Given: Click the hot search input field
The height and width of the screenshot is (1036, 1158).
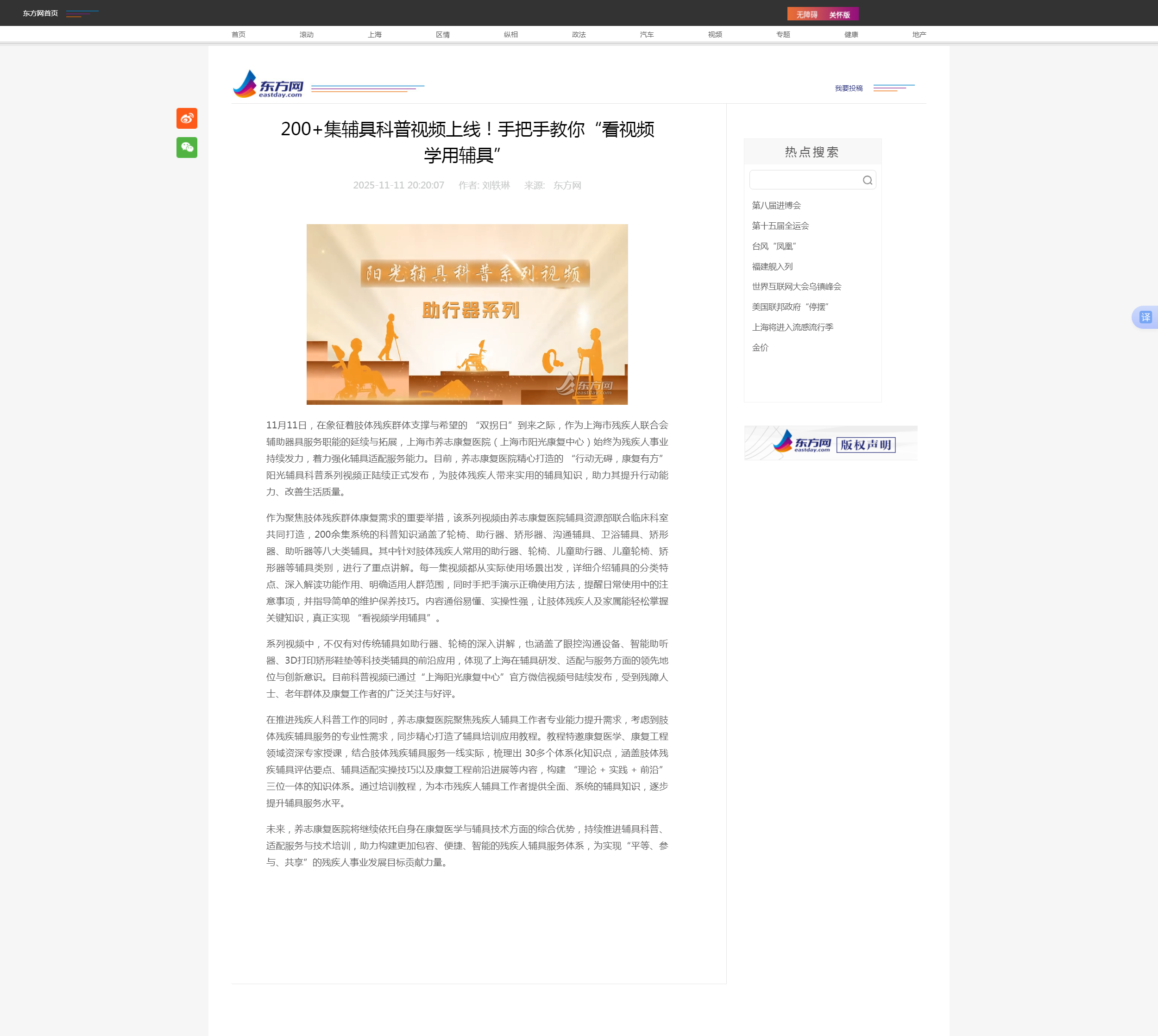Looking at the screenshot, I should coord(804,181).
